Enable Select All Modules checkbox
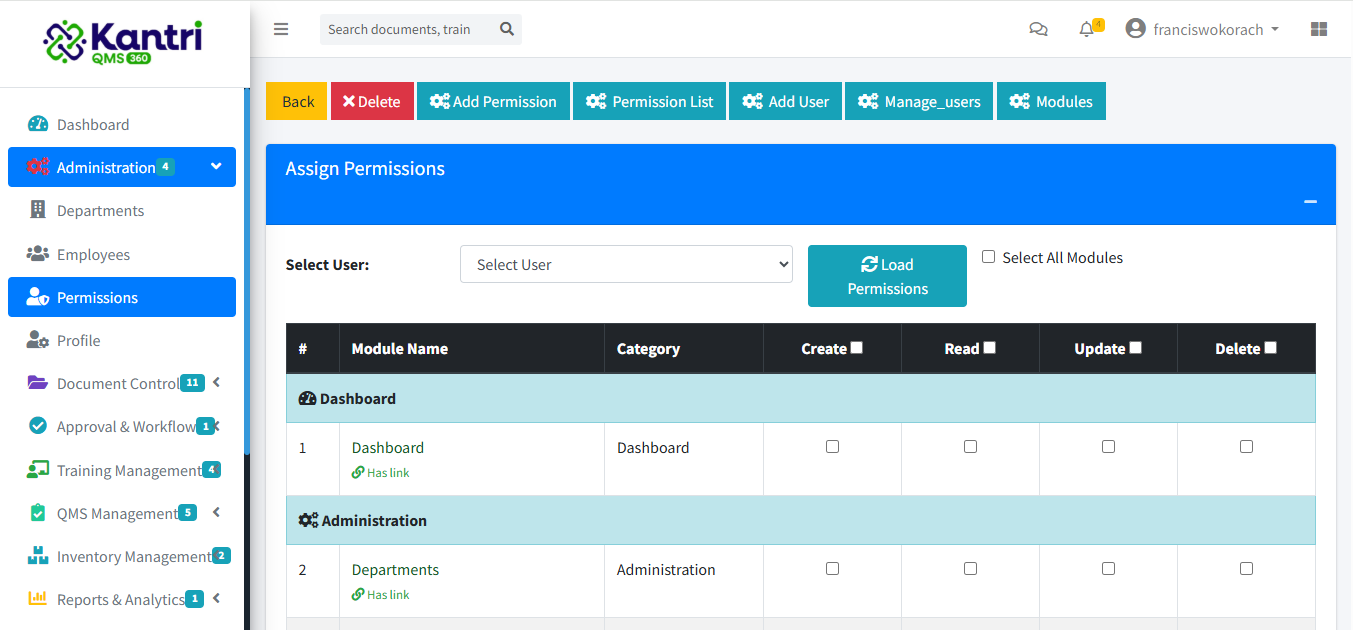 tap(988, 256)
